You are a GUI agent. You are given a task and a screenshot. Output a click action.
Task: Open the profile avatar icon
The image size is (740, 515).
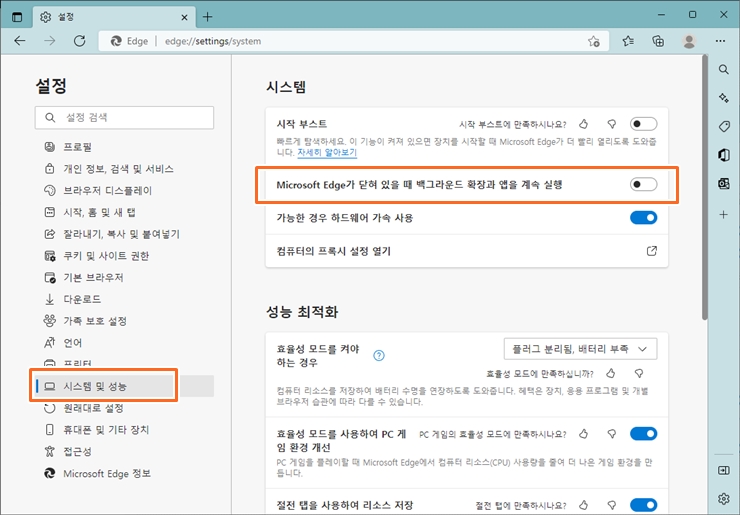pos(689,41)
